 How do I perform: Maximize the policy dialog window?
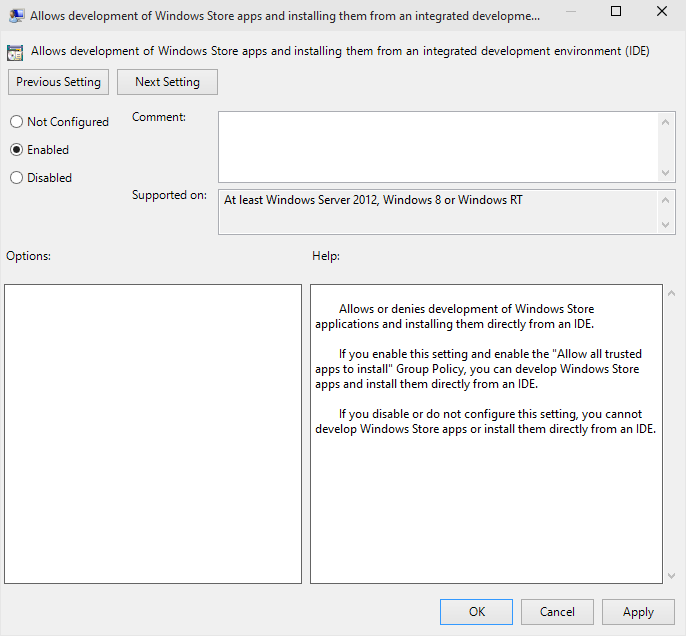pyautogui.click(x=616, y=11)
